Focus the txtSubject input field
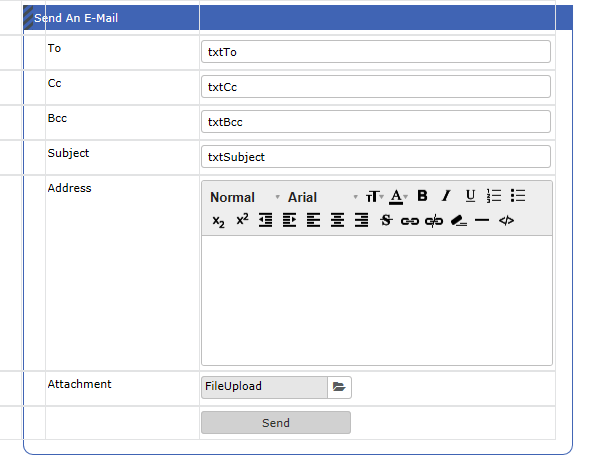The width and height of the screenshot is (594, 457). (x=376, y=157)
